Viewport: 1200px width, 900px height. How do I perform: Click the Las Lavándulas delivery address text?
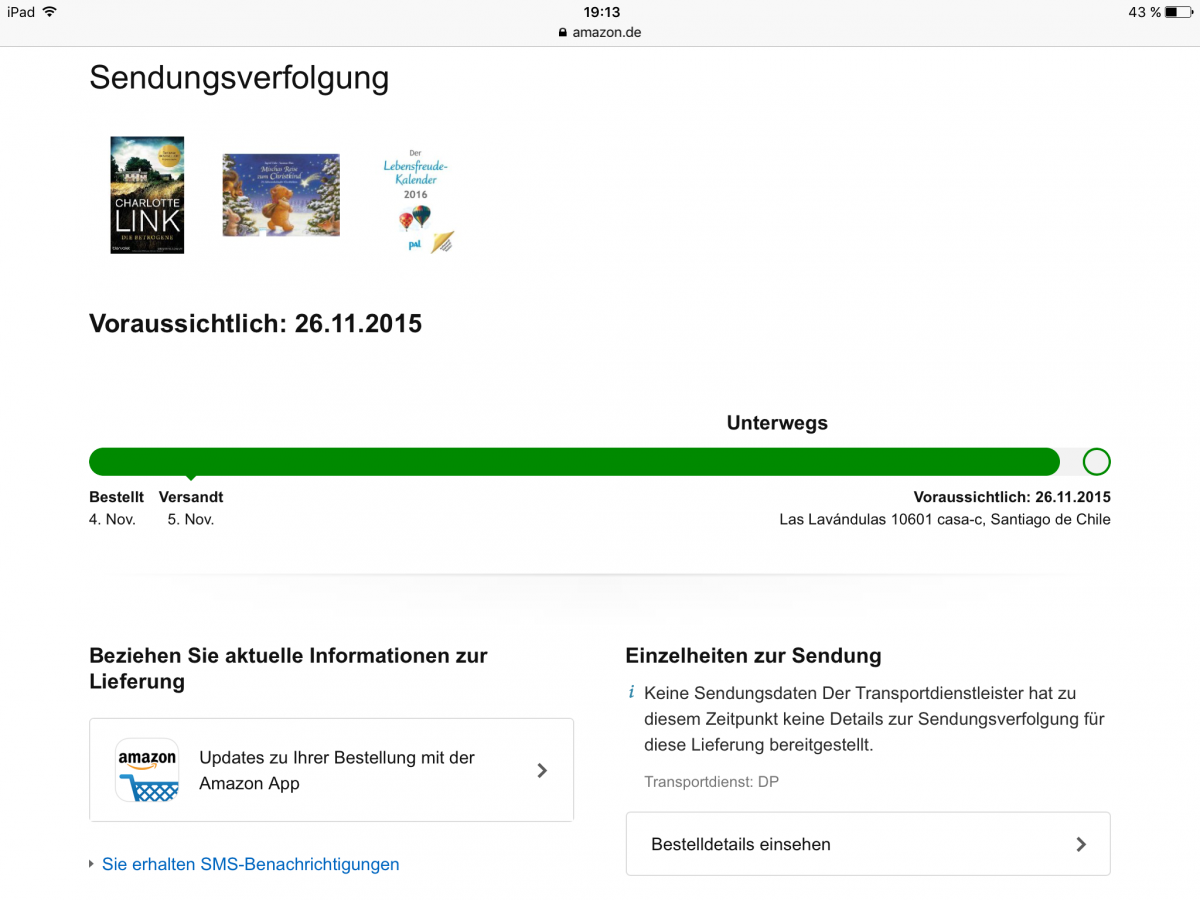tap(945, 520)
